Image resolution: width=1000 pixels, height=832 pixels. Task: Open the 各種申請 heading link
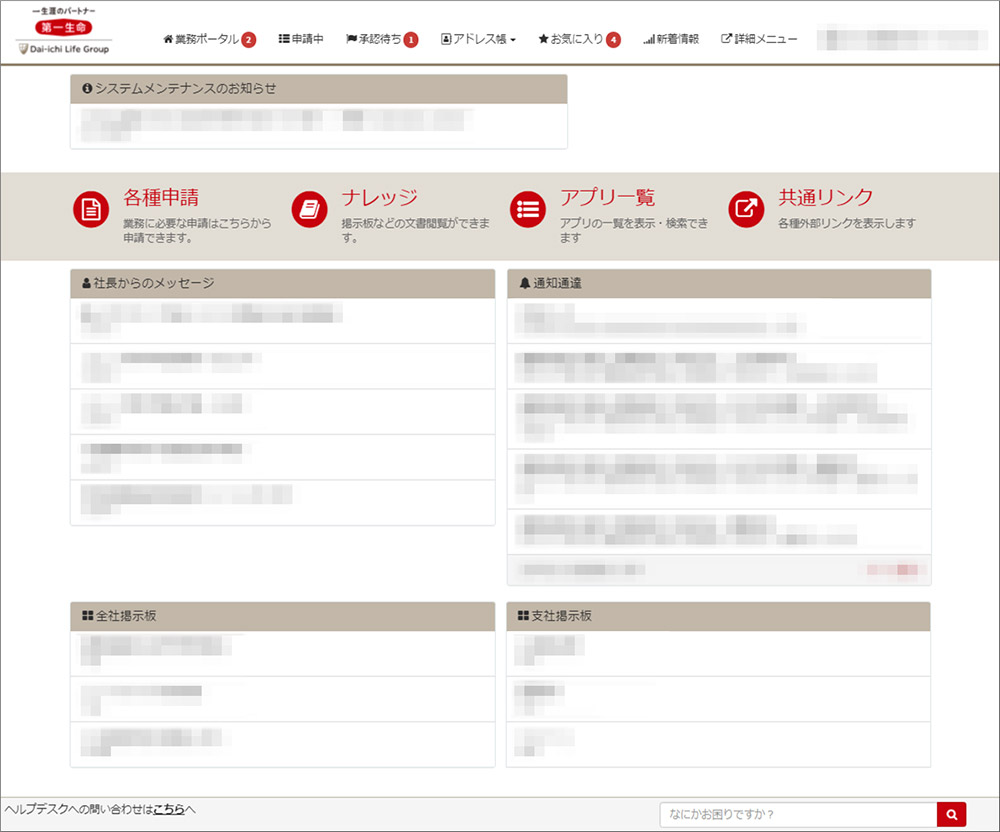[161, 197]
